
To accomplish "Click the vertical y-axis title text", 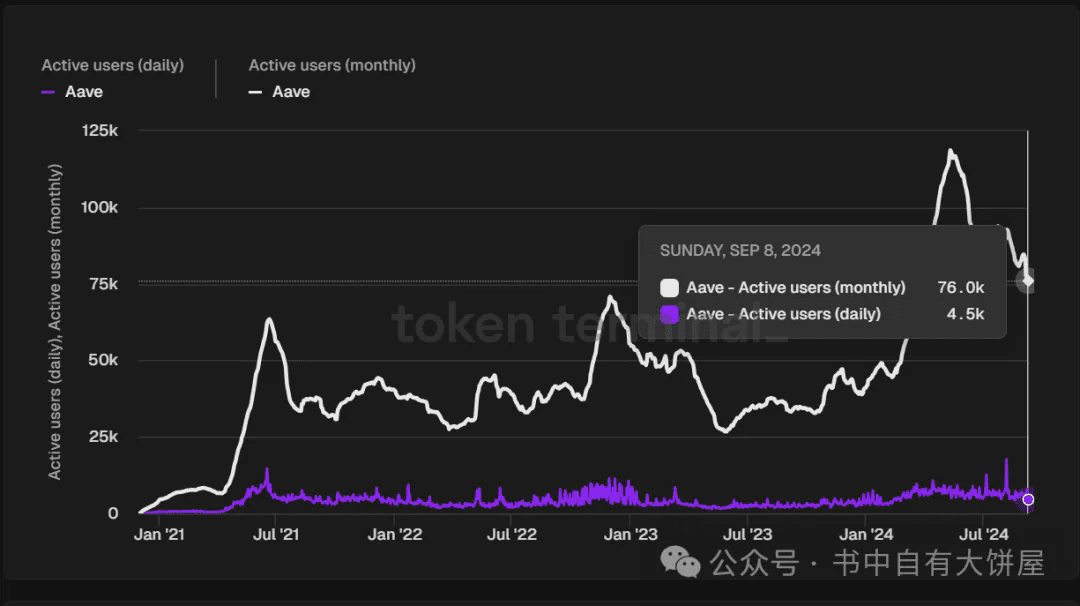I will coord(54,322).
